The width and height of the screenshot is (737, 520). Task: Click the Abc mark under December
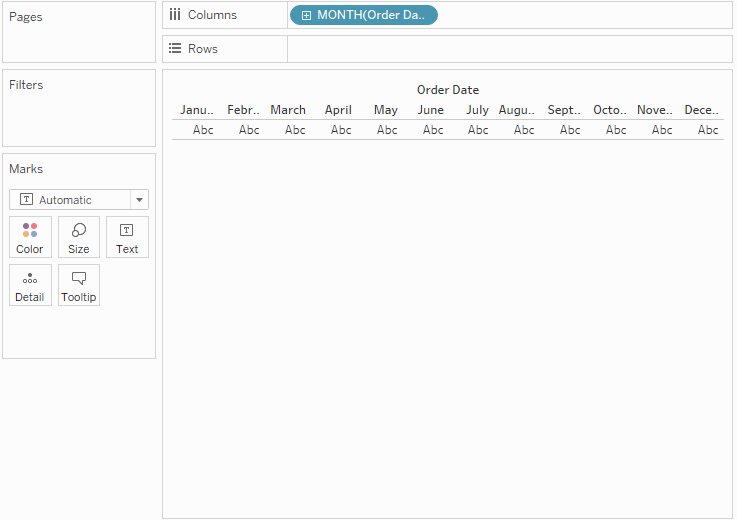point(708,130)
